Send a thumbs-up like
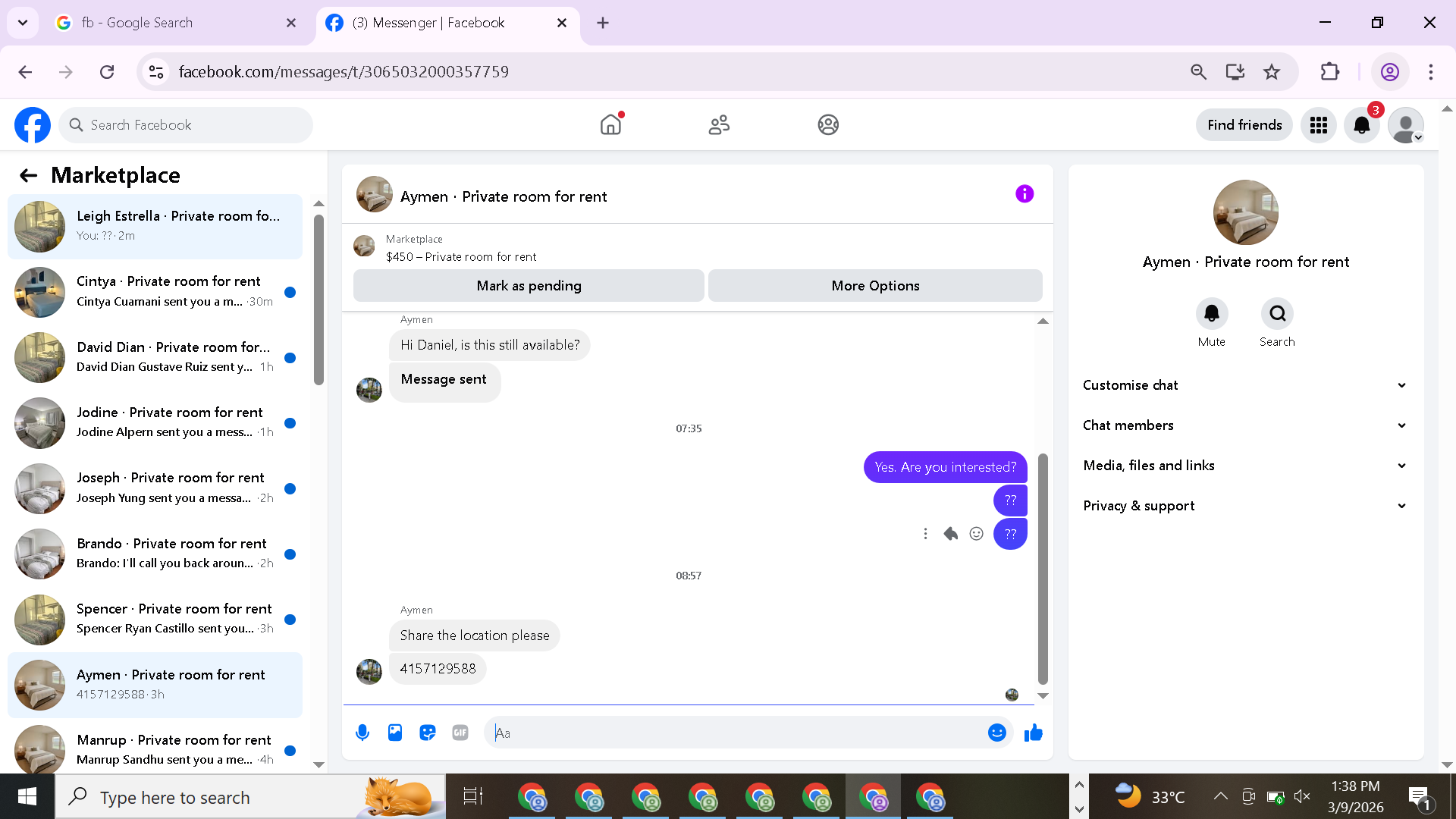1456x819 pixels. tap(1033, 733)
